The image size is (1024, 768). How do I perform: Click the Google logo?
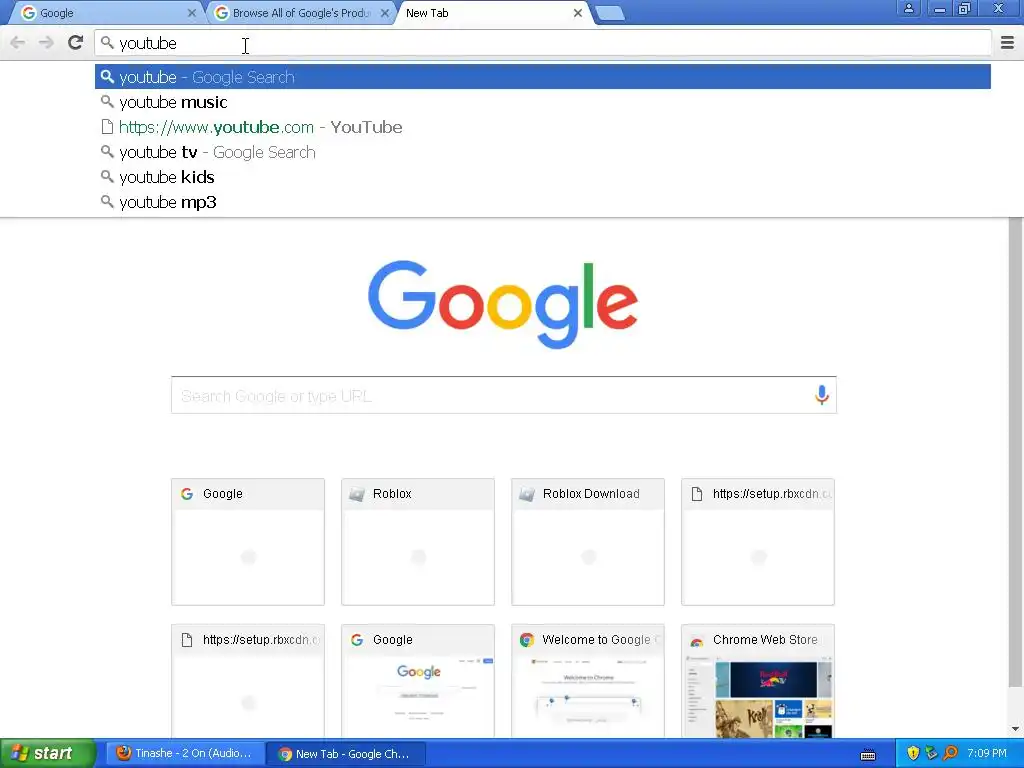click(503, 304)
